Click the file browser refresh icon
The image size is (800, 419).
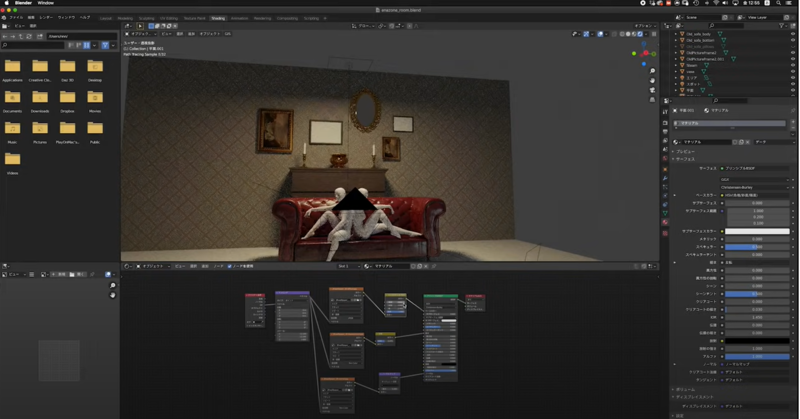29,36
